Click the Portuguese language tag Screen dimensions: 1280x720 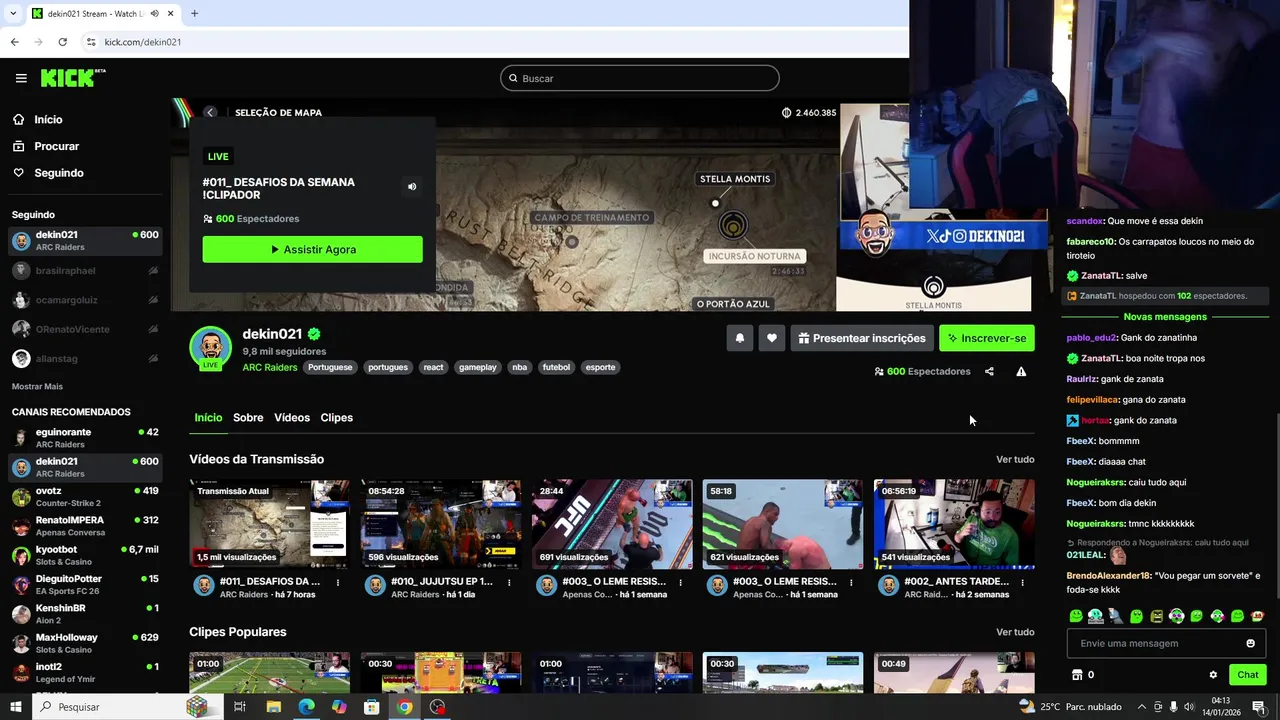(x=330, y=367)
